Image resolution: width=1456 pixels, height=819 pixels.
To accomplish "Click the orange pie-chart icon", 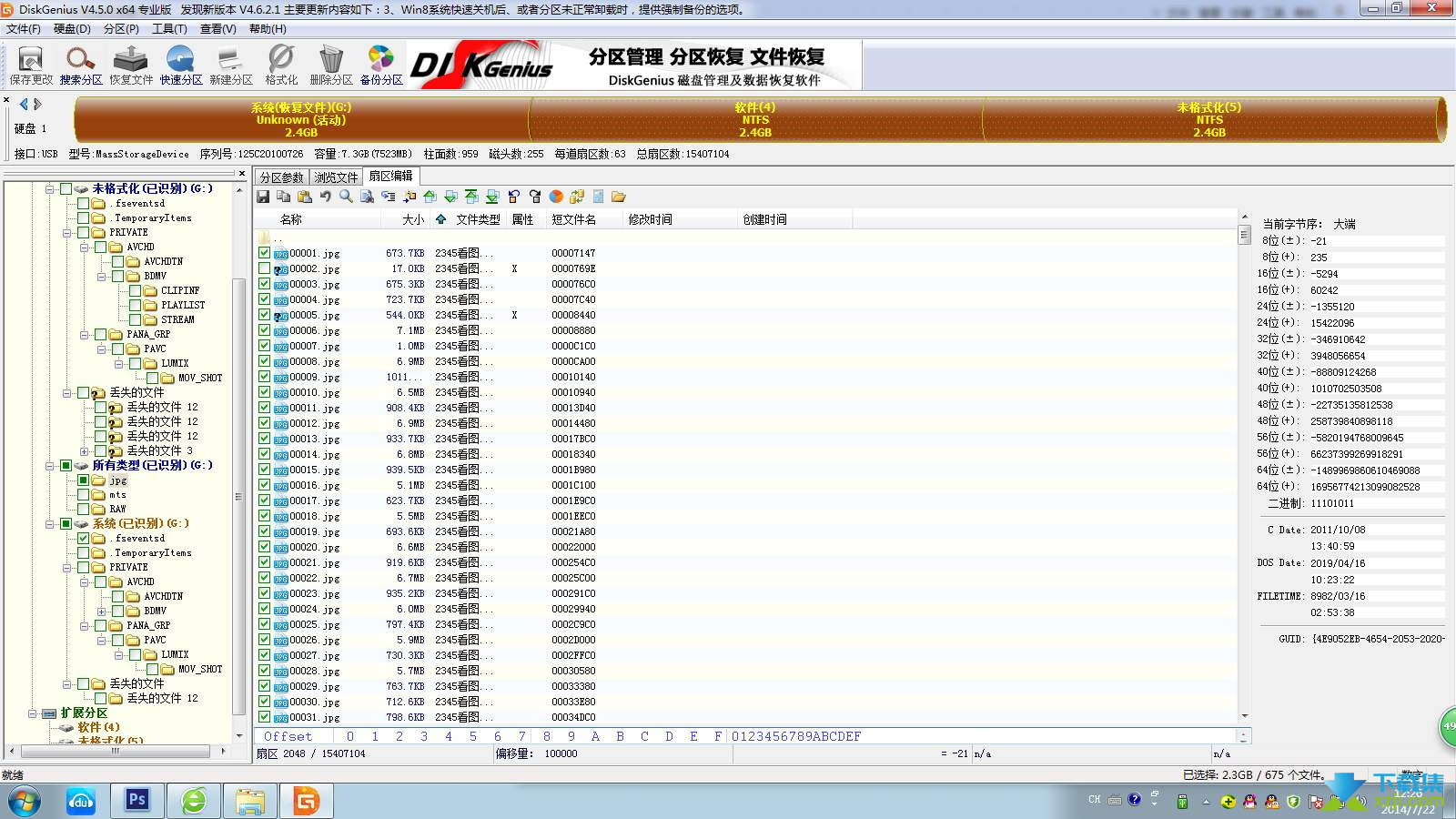I will click(556, 197).
